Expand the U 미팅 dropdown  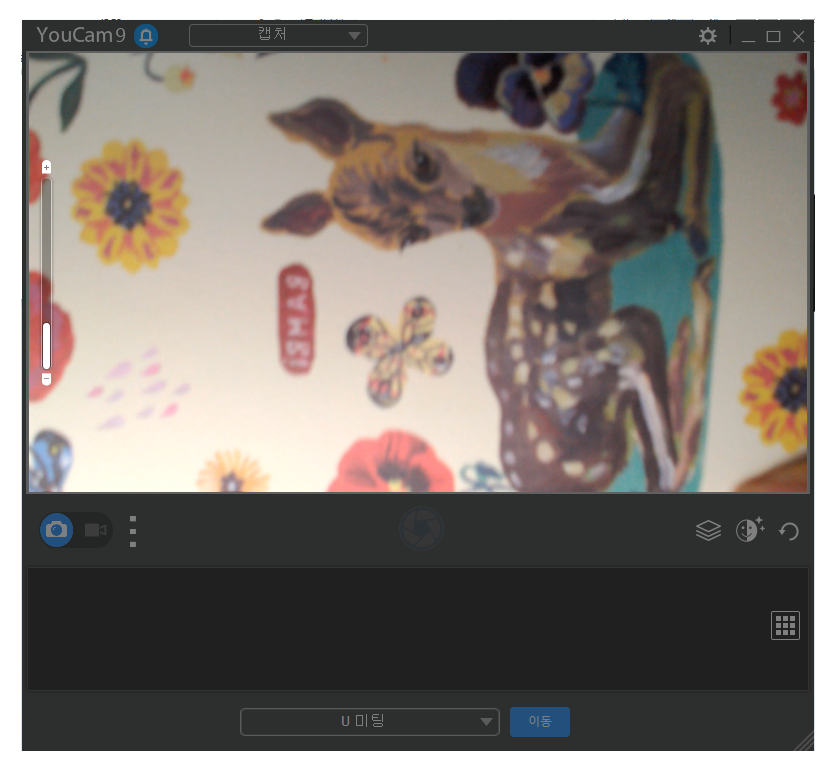(x=370, y=722)
